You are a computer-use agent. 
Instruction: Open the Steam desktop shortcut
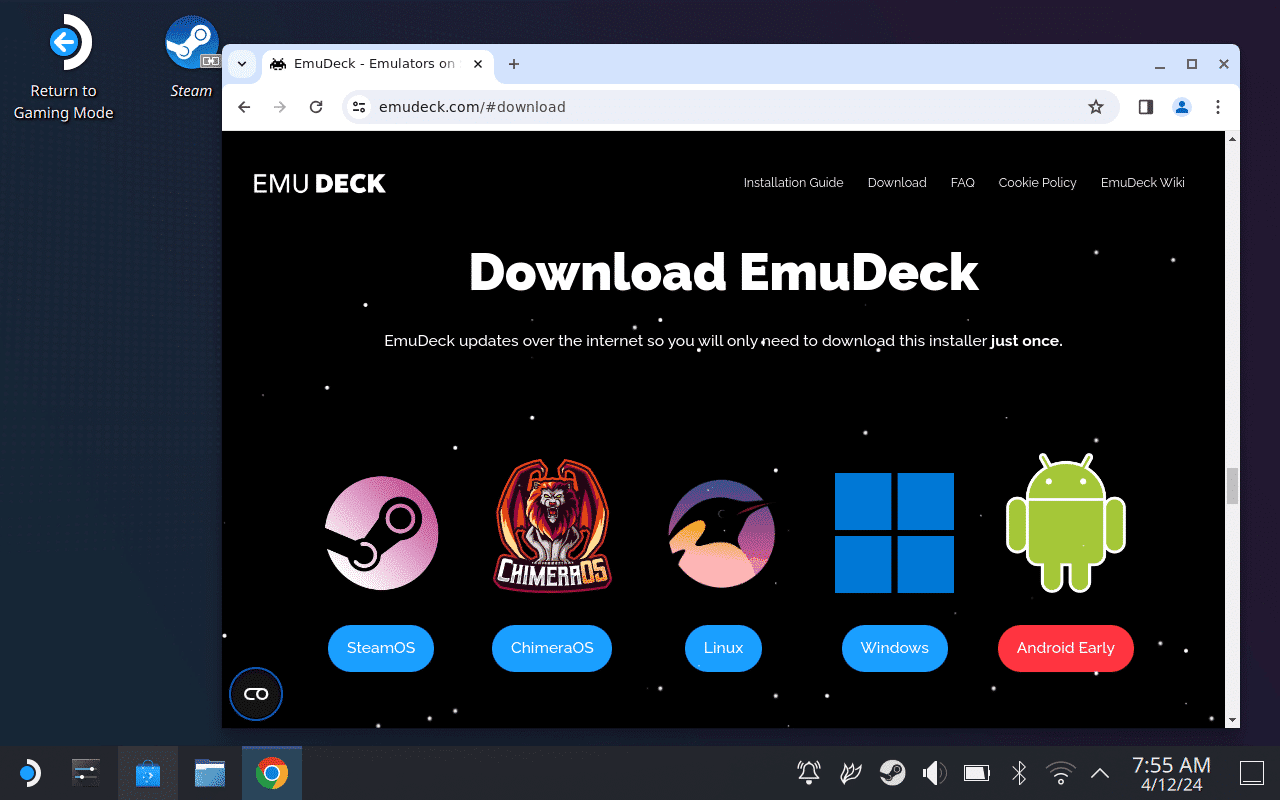point(191,58)
